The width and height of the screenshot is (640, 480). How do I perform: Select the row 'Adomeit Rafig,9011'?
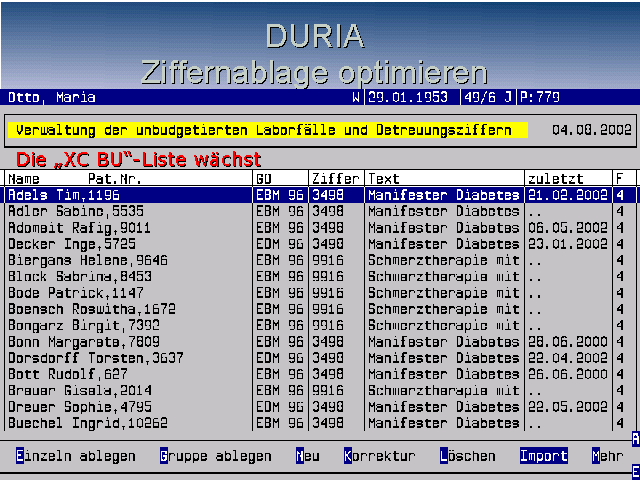[x=320, y=227]
